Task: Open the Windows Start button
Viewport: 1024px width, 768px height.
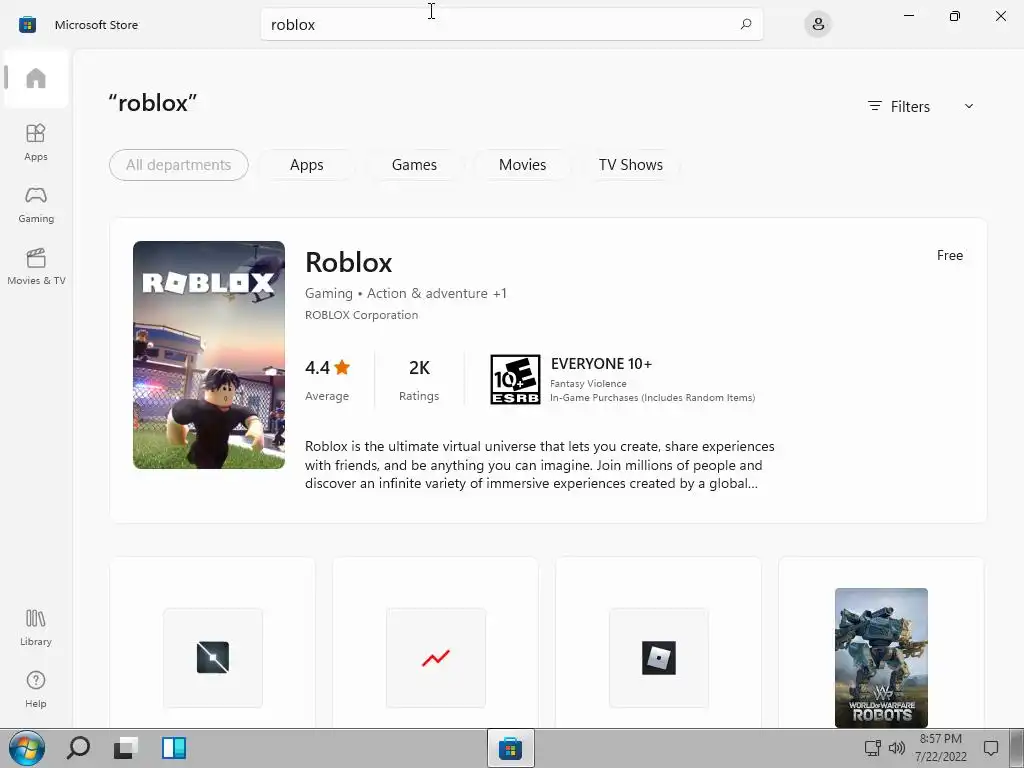Action: coord(27,748)
